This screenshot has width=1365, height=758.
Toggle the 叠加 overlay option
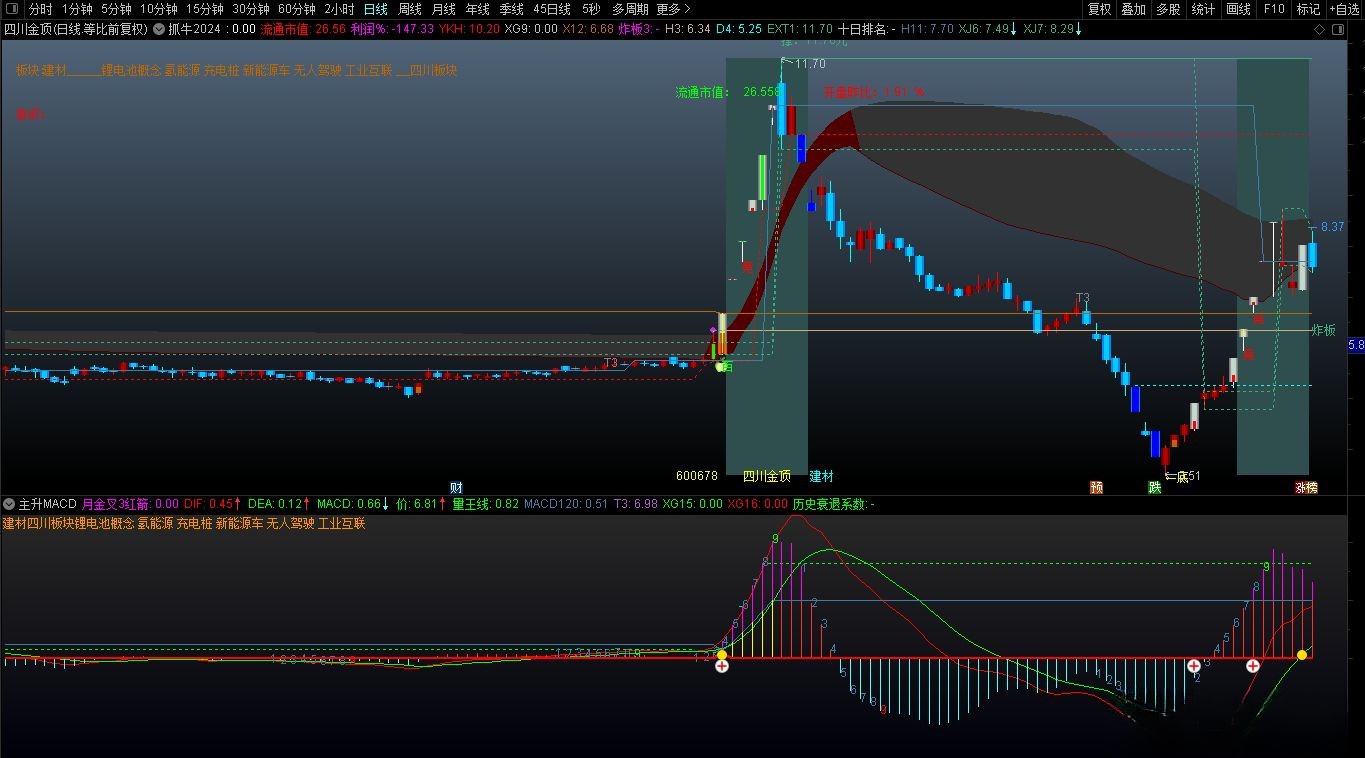[x=1133, y=9]
